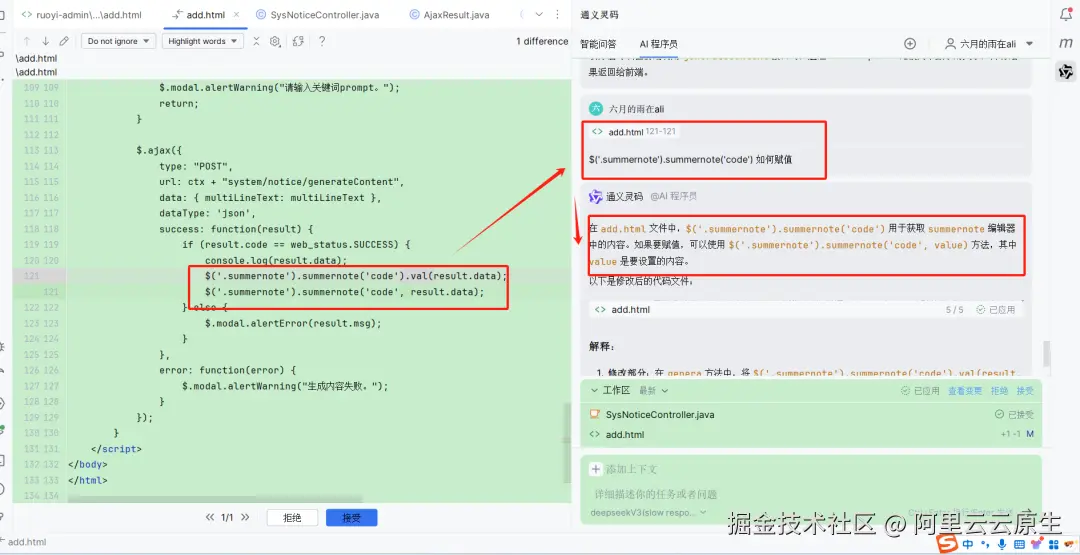The height and width of the screenshot is (555, 1080).
Task: Open the IME toolbox grid icon
Action: pos(1052,544)
